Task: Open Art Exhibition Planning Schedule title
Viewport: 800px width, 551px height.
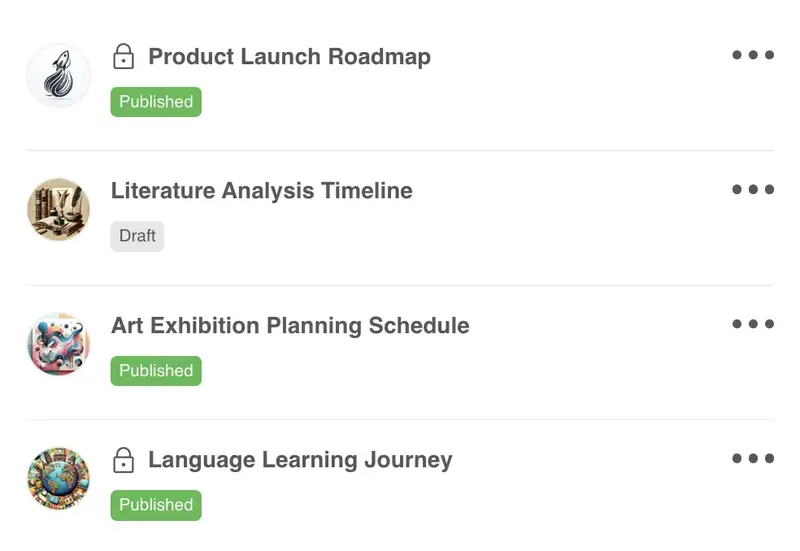Action: tap(290, 325)
